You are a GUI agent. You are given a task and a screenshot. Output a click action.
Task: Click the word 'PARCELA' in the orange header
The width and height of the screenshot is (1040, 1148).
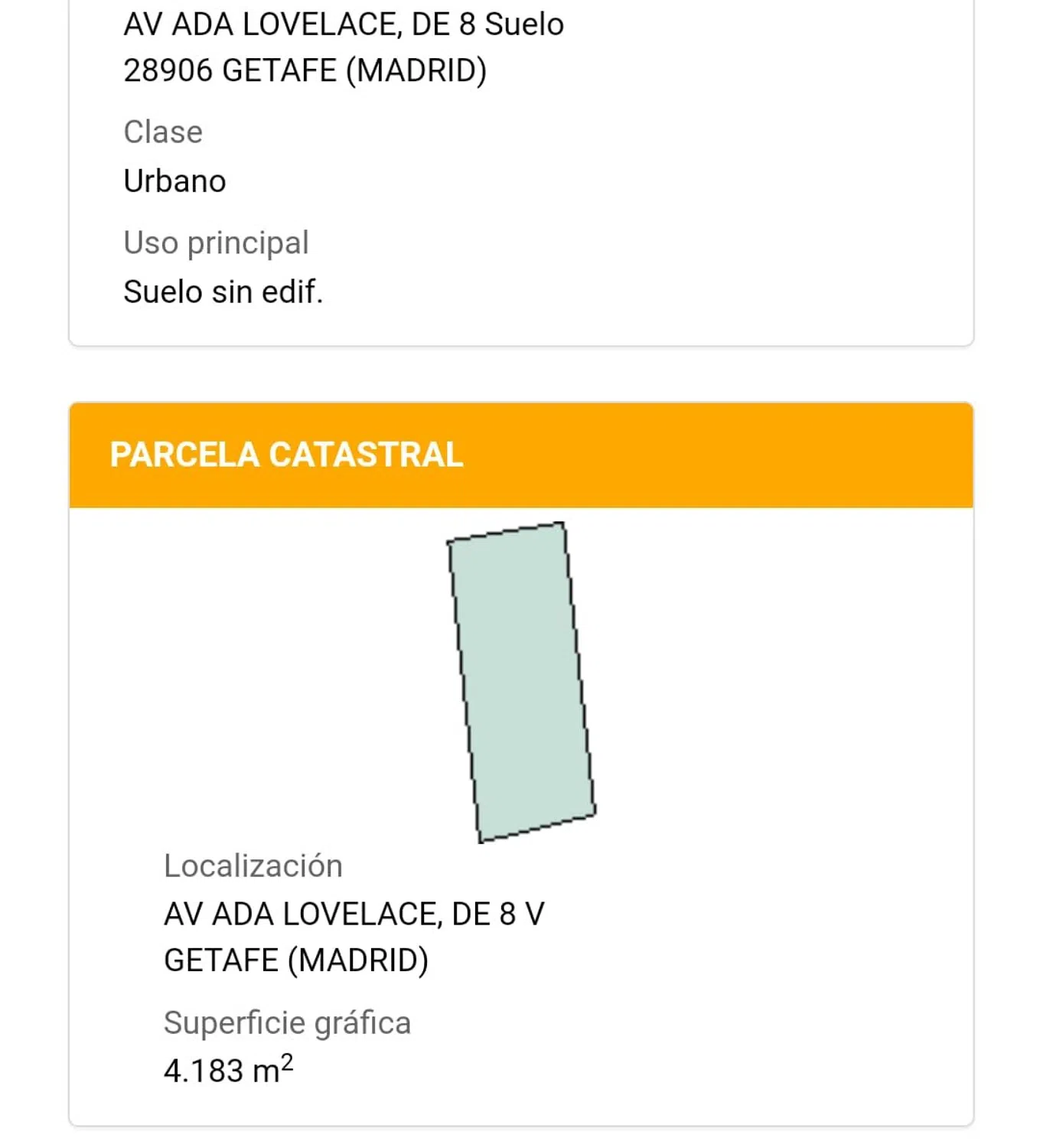184,455
